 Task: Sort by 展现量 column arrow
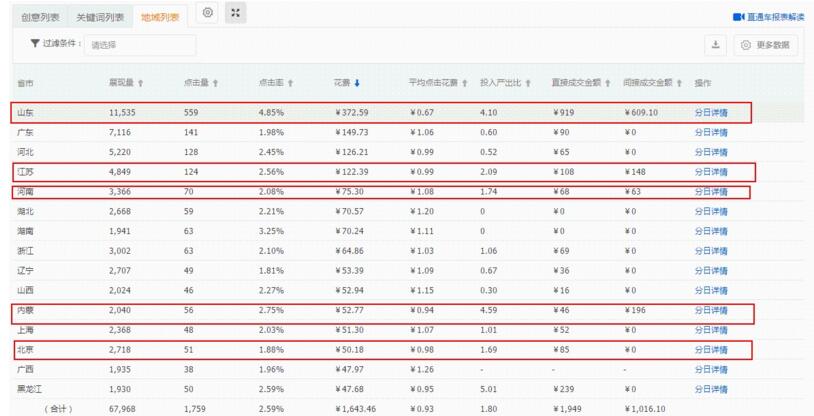[x=141, y=83]
